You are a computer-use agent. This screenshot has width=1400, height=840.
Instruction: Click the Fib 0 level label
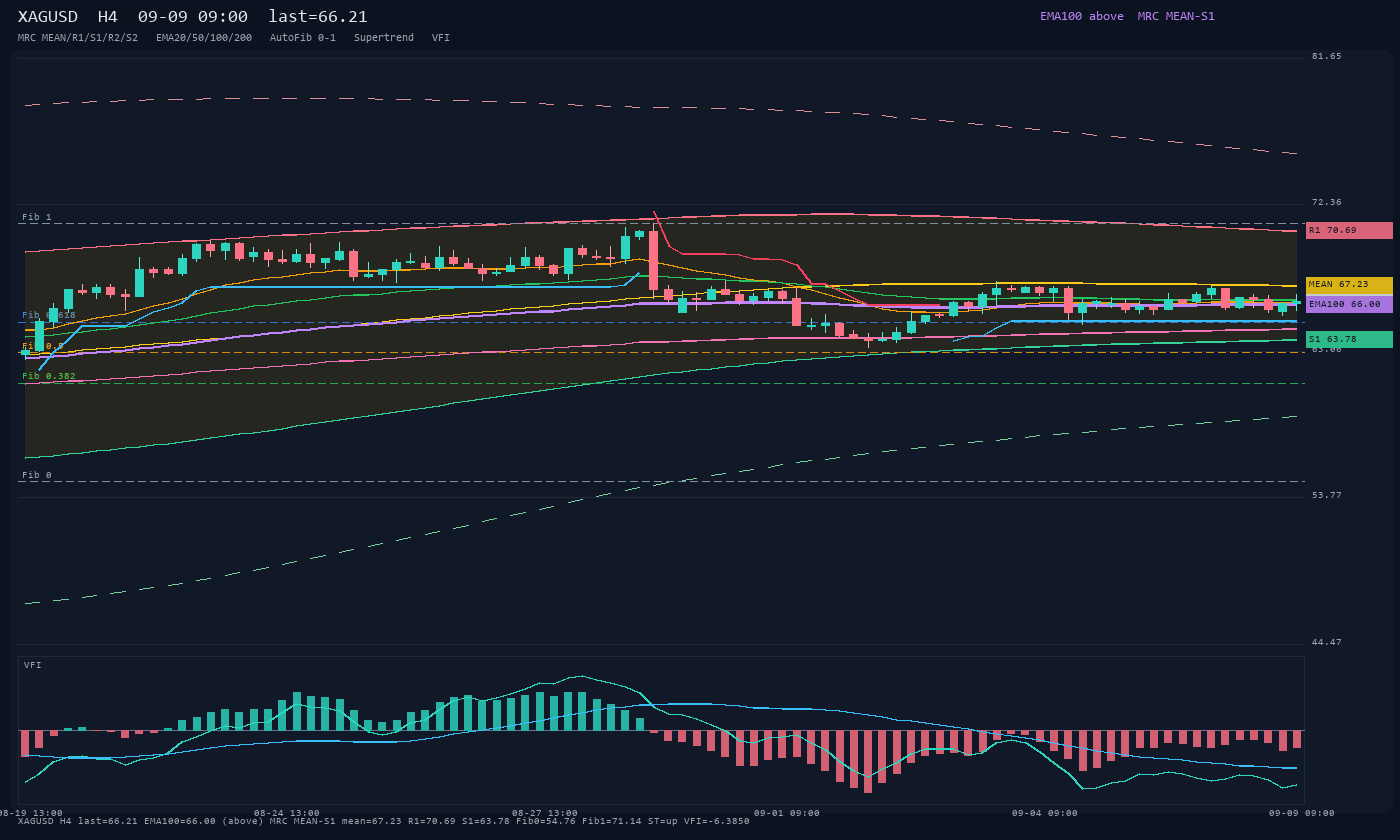pyautogui.click(x=37, y=475)
